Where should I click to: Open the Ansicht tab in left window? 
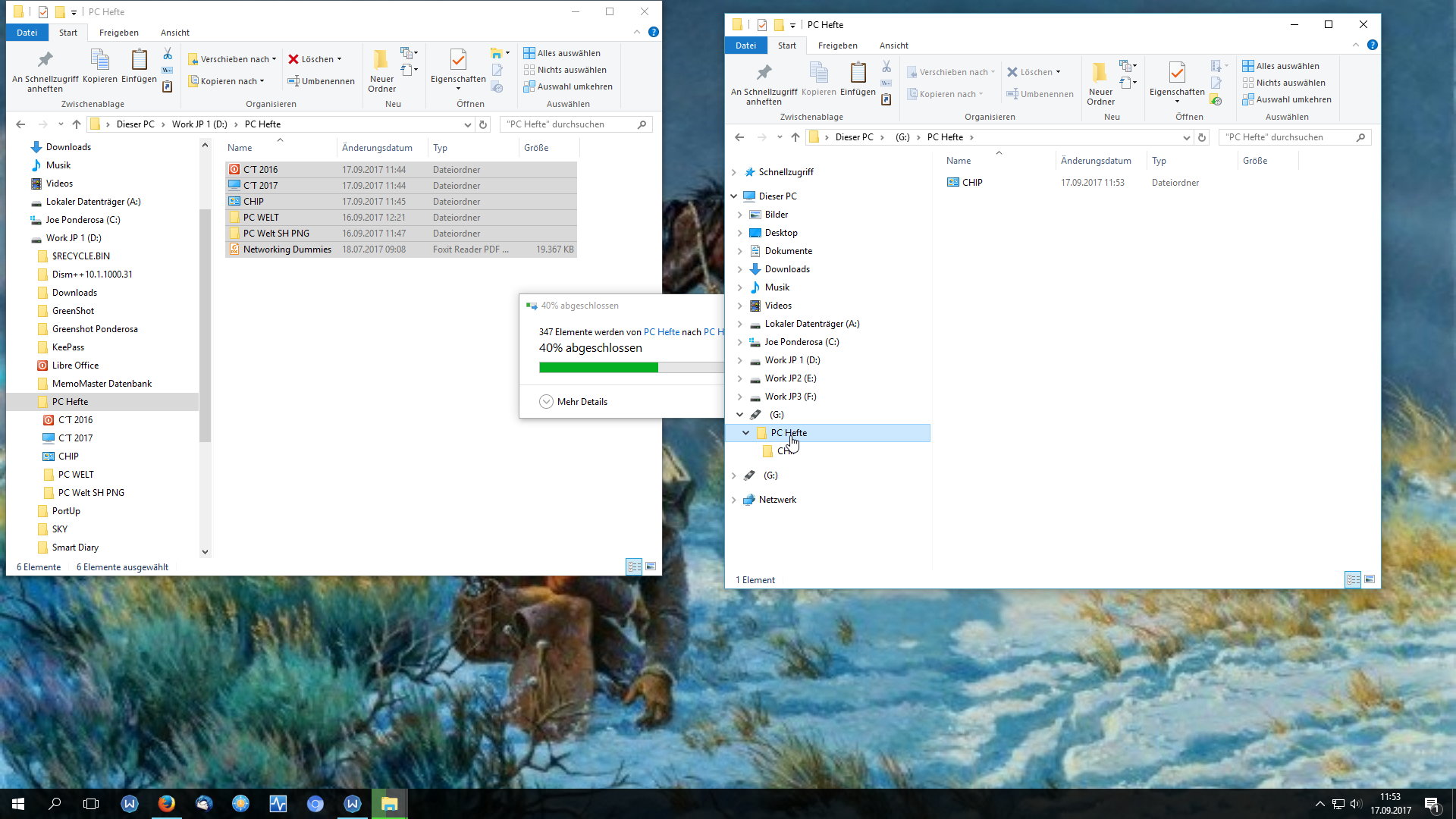click(x=174, y=33)
